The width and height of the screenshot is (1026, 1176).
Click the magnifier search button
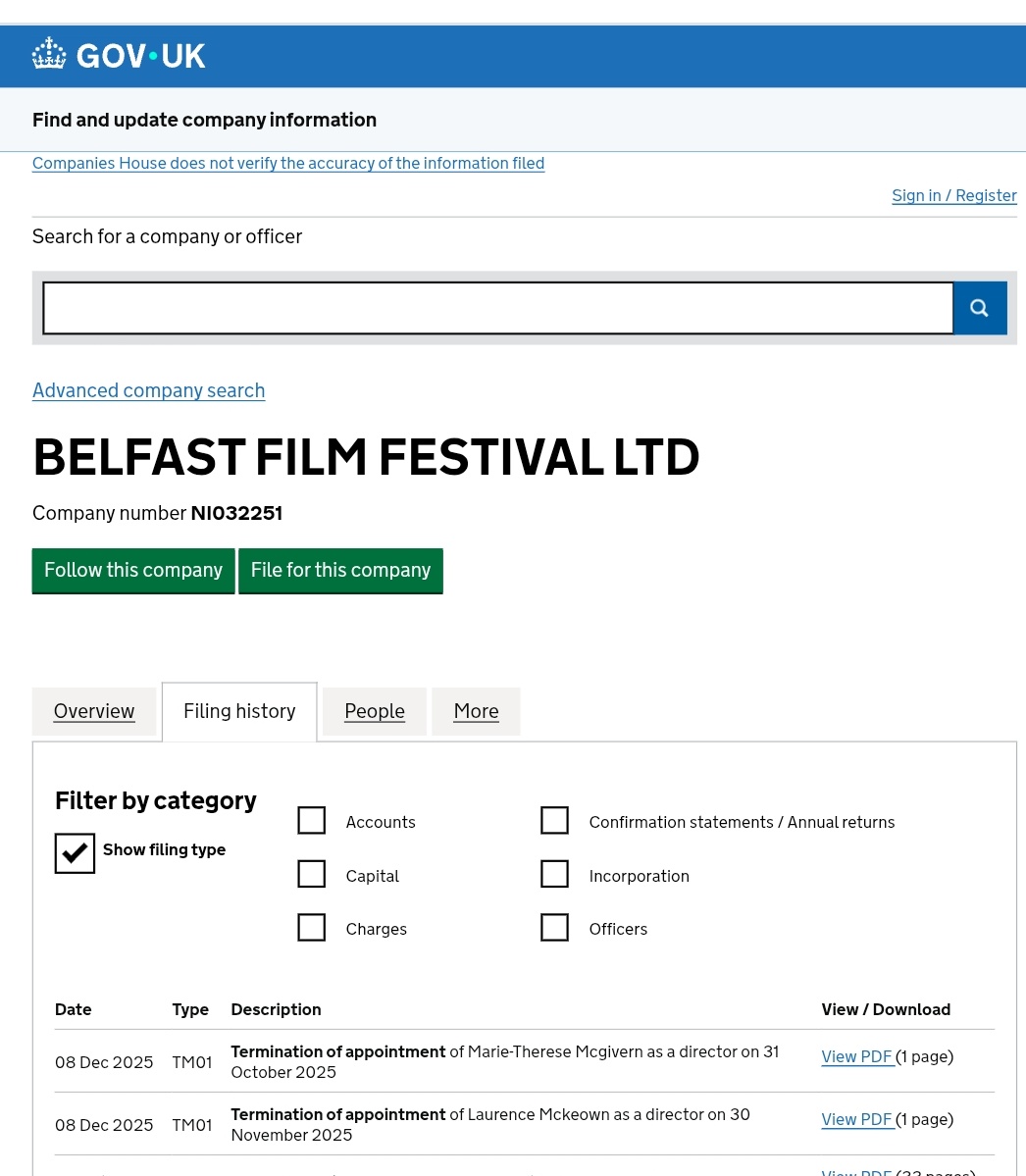[980, 308]
